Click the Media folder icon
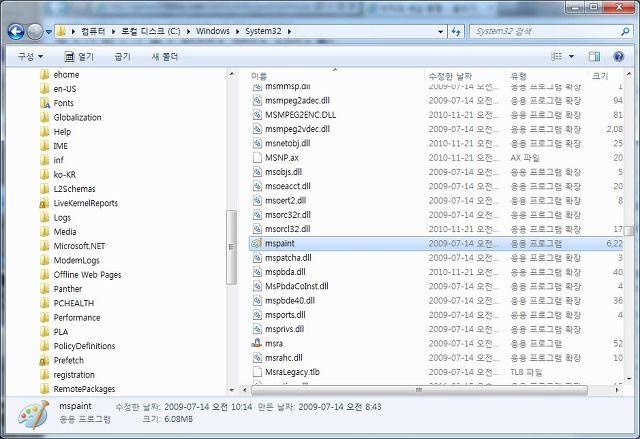640x439 pixels. (x=45, y=232)
